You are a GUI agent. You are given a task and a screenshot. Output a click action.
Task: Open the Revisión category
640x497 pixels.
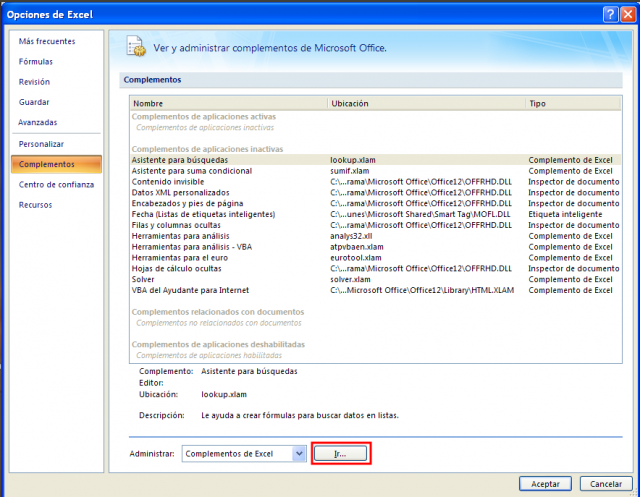[34, 82]
